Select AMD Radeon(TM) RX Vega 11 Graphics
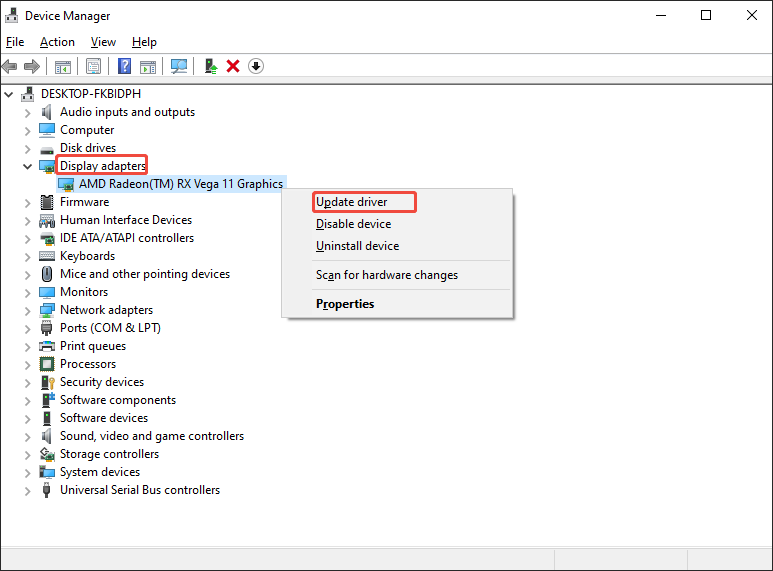Viewport: 773px width, 571px height. click(x=181, y=184)
